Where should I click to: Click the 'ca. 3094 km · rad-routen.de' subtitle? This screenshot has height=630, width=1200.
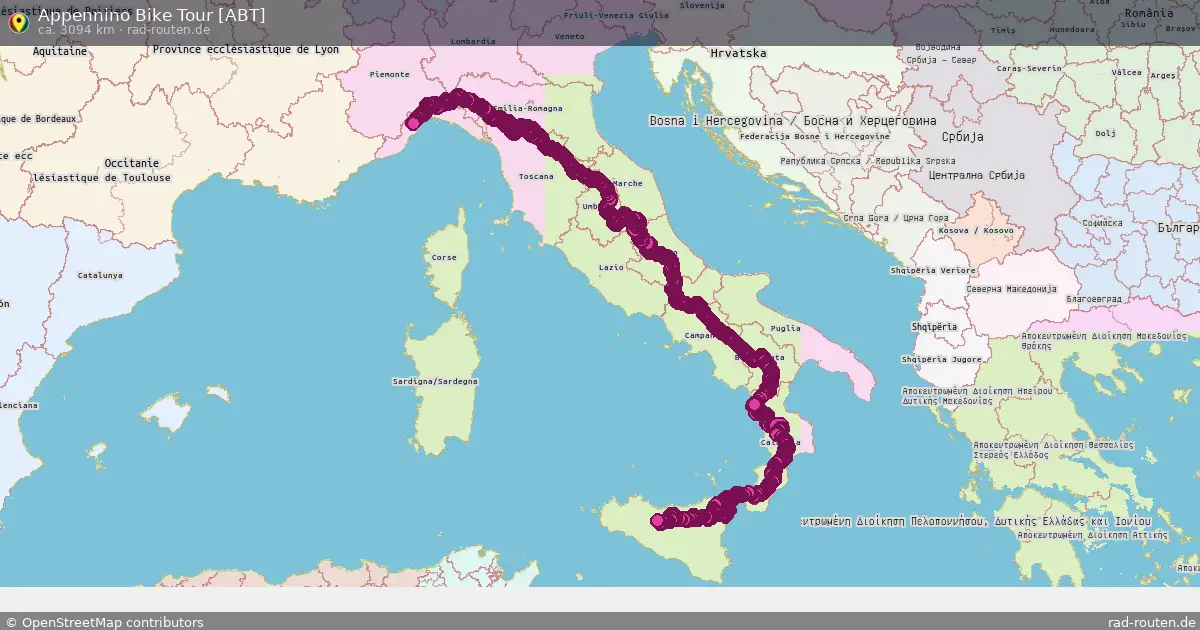pos(123,30)
